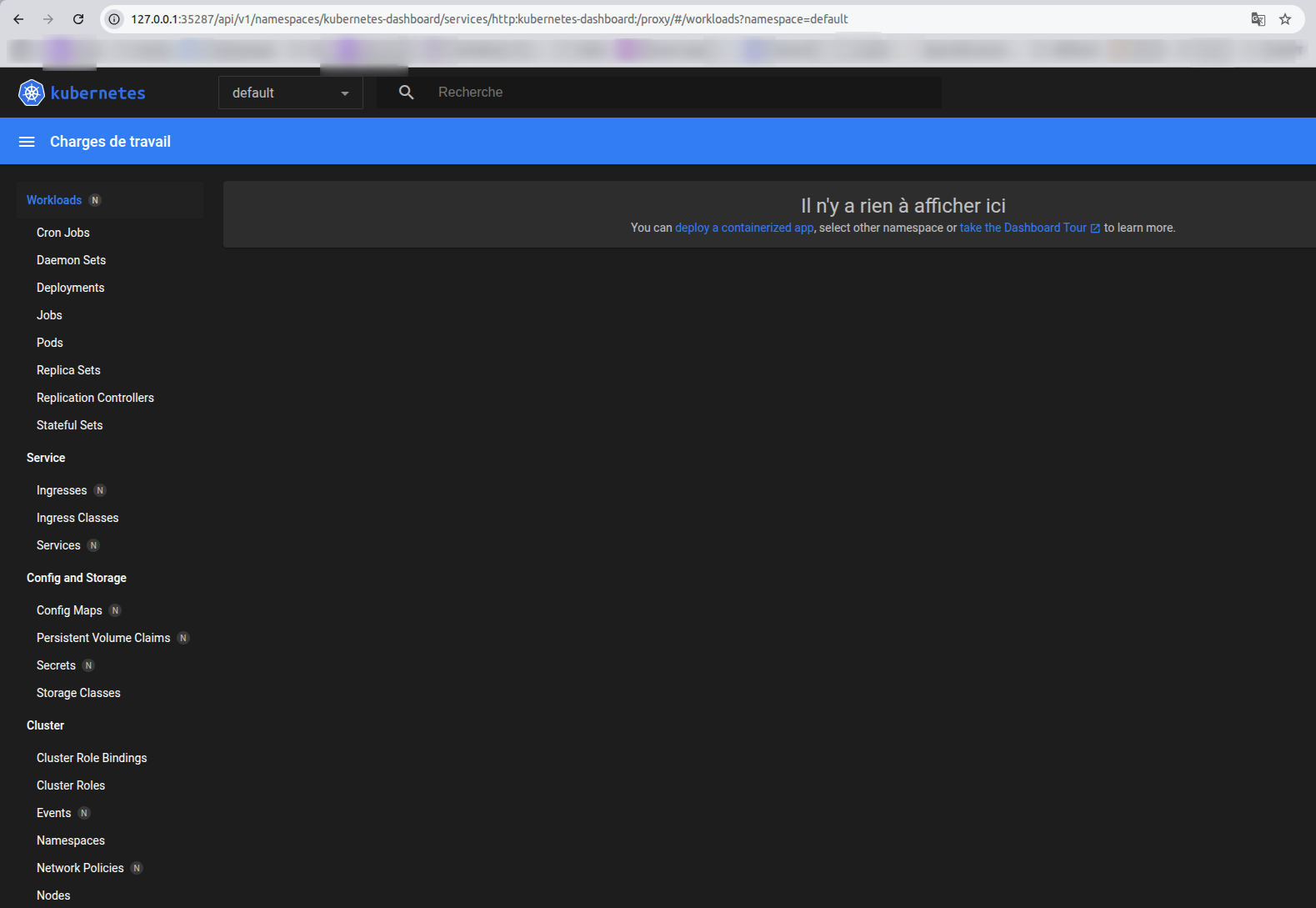Click external link icon after Dashboard Tour

coord(1095,228)
